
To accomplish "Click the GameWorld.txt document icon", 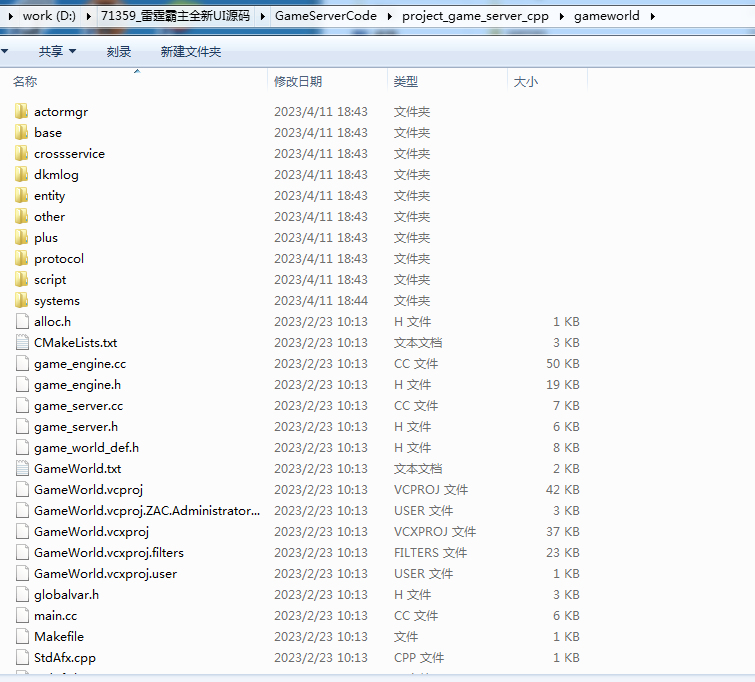I will 22,469.
